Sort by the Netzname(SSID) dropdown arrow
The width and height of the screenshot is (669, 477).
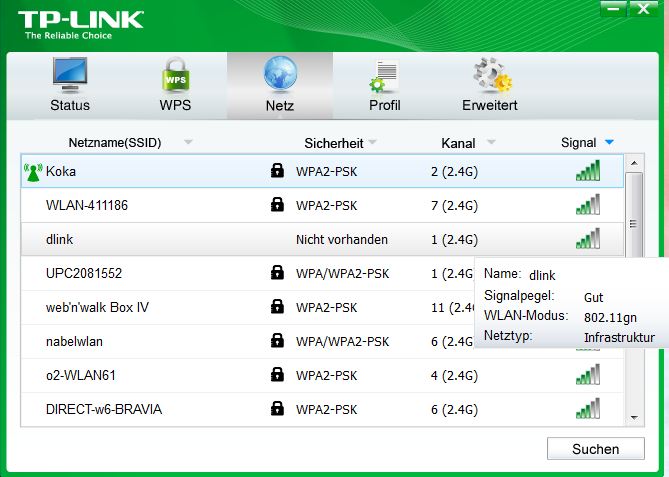(x=188, y=142)
